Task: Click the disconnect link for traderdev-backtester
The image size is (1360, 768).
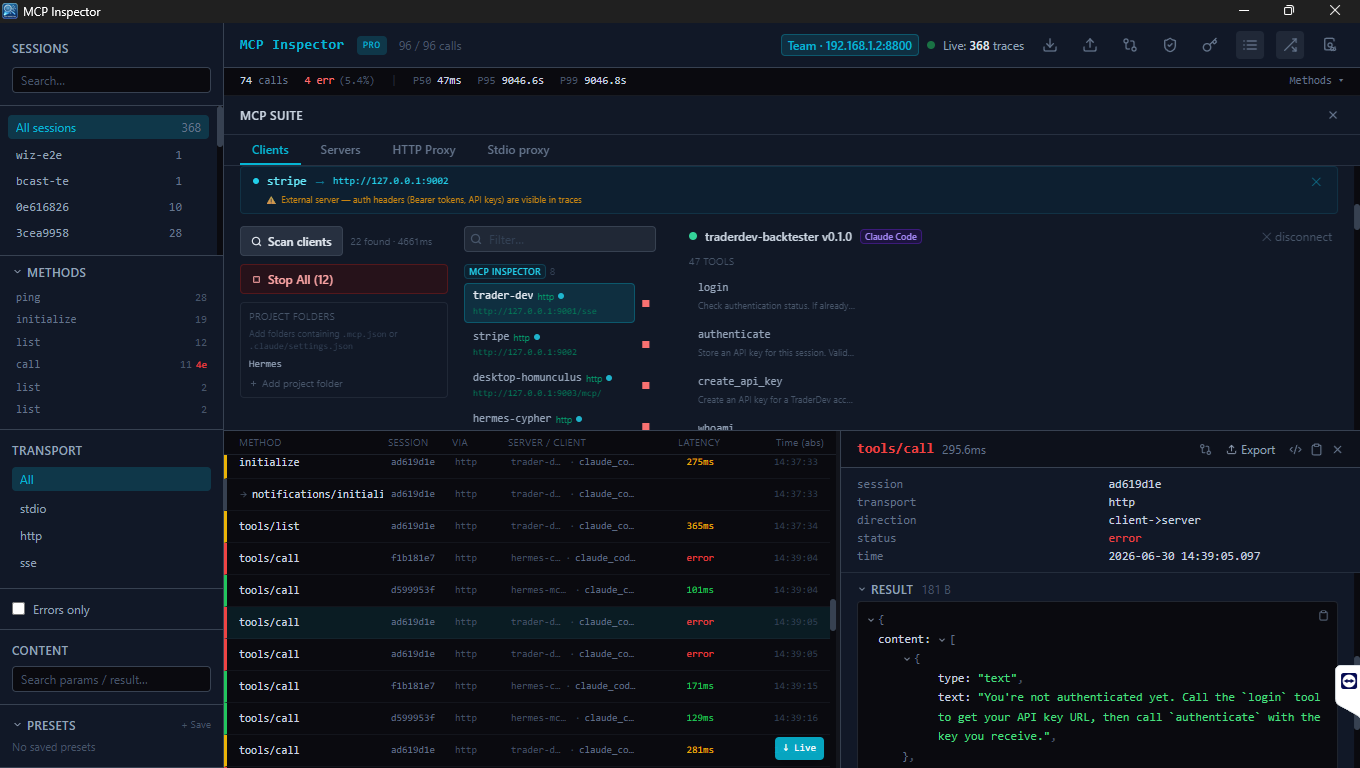Action: click(x=1297, y=237)
